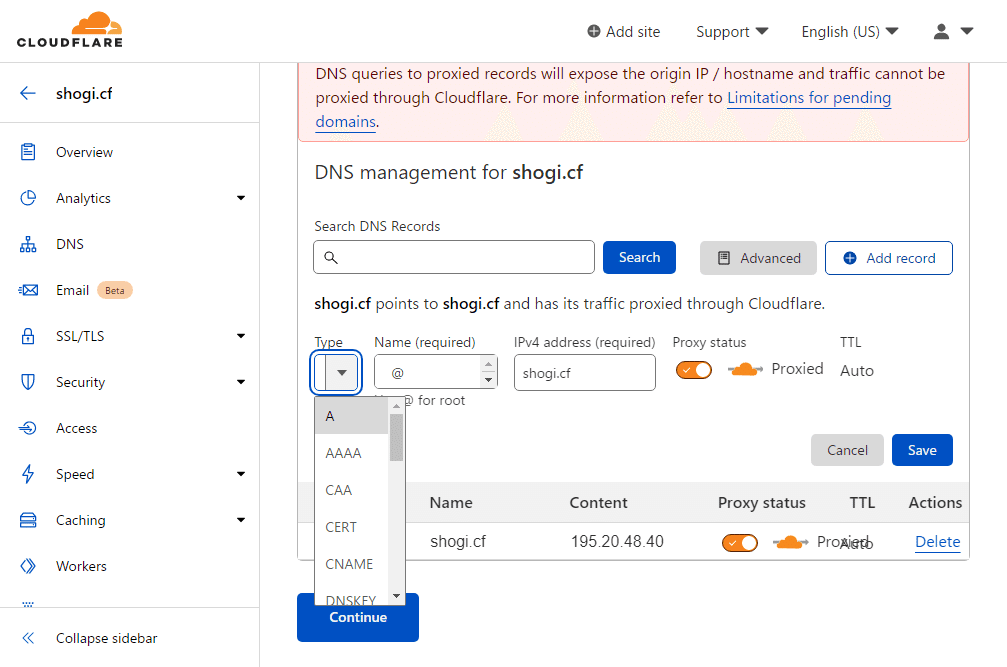The width and height of the screenshot is (1007, 667).
Task: Open the English (US) language dropdown
Action: click(x=850, y=31)
